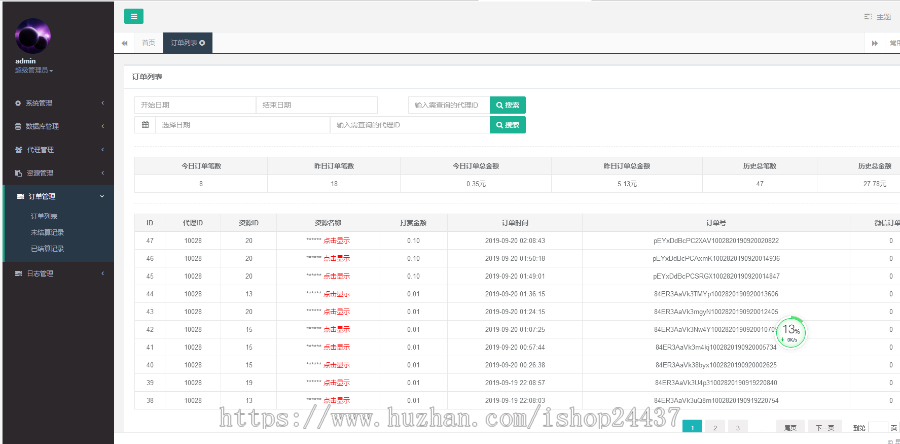This screenshot has height=444, width=900.
Task: Click the 27.78元 history total value
Action: [x=874, y=184]
